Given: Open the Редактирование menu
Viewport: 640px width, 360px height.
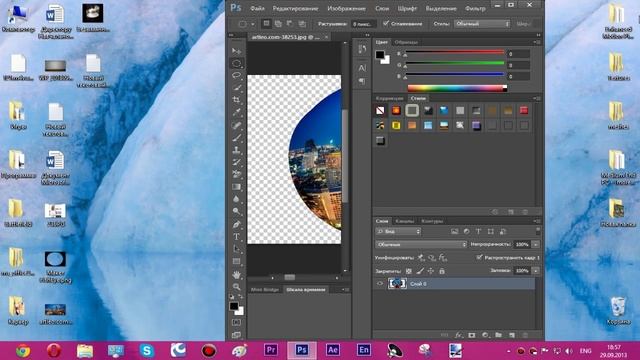Looking at the screenshot, I should click(x=296, y=8).
